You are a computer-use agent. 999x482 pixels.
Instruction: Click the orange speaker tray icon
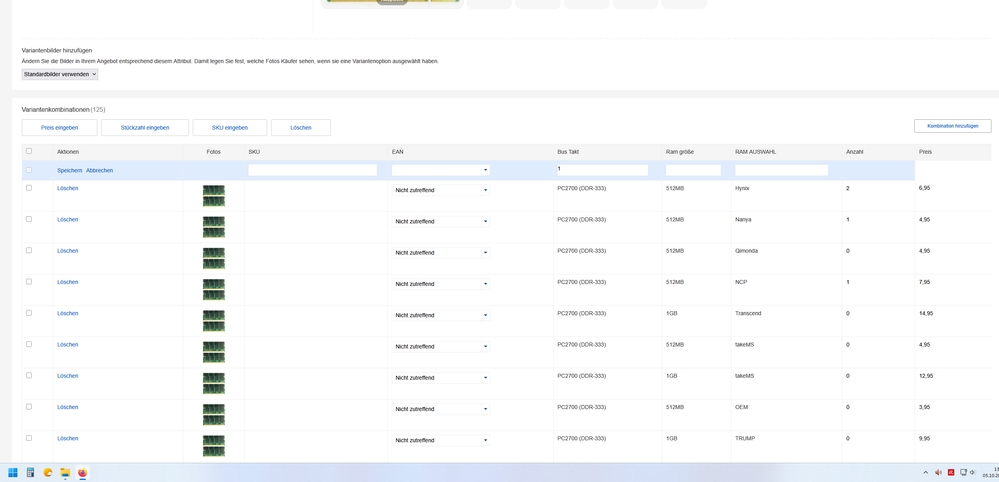point(938,472)
